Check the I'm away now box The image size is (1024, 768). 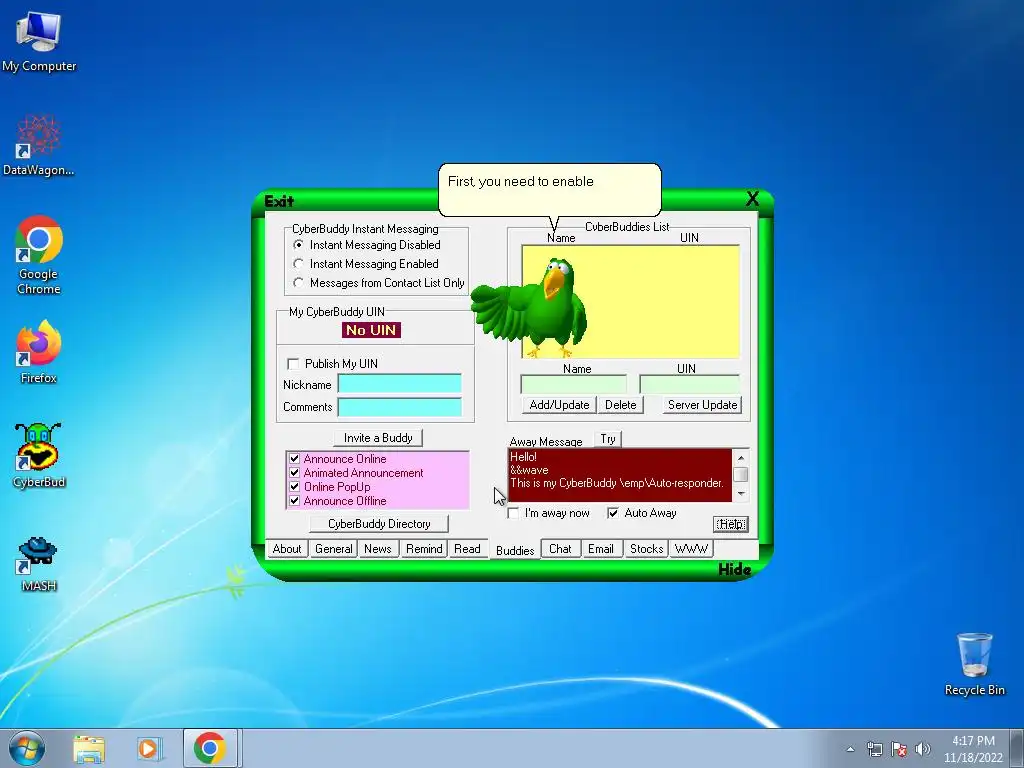click(x=513, y=513)
